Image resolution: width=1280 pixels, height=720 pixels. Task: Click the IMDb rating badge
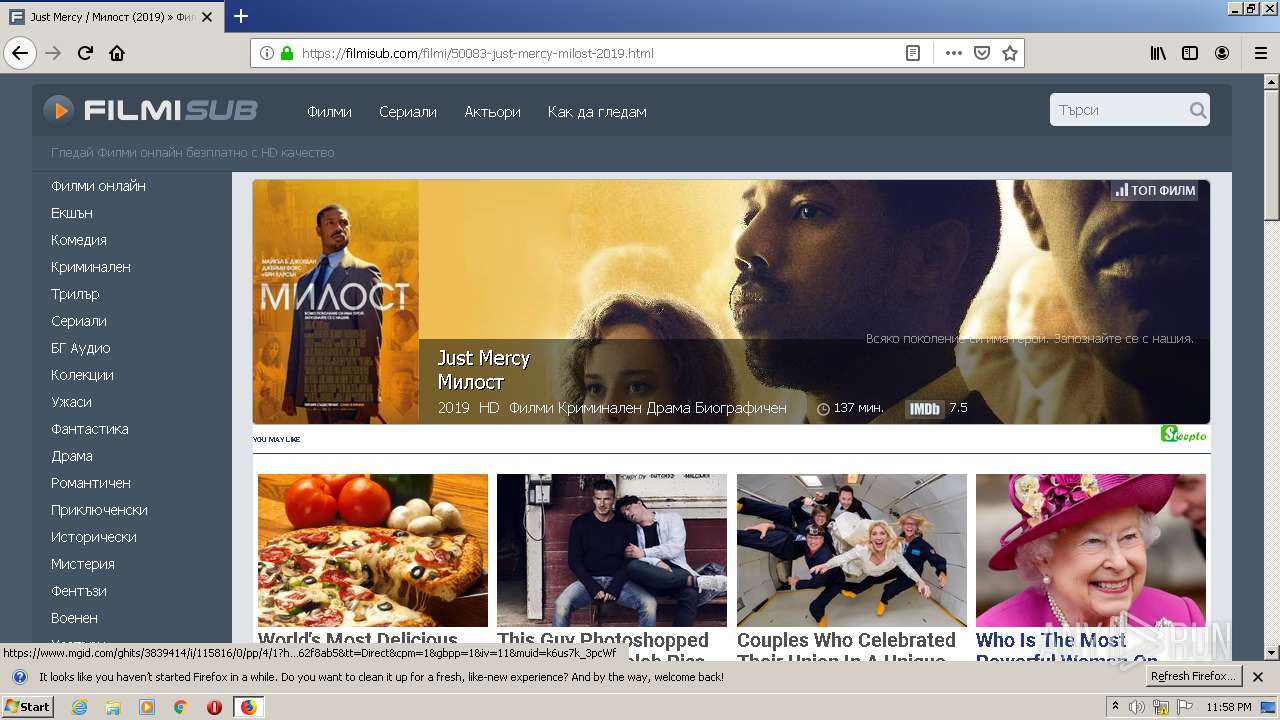click(924, 408)
